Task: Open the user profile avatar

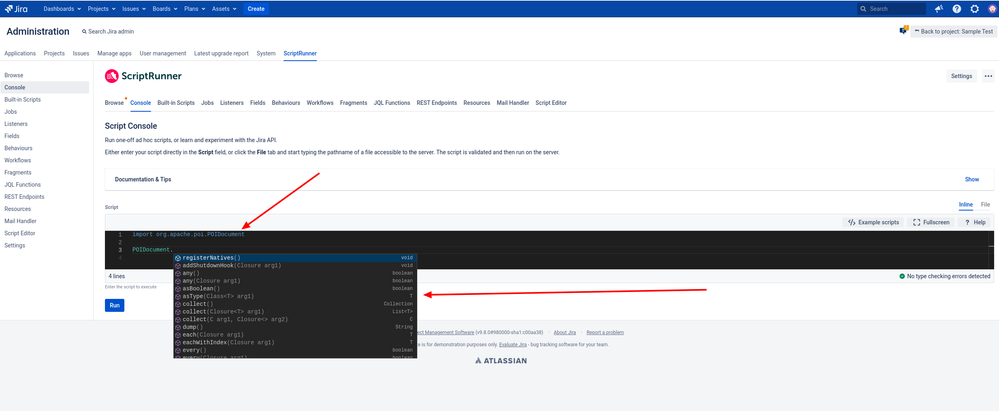Action: [x=991, y=9]
